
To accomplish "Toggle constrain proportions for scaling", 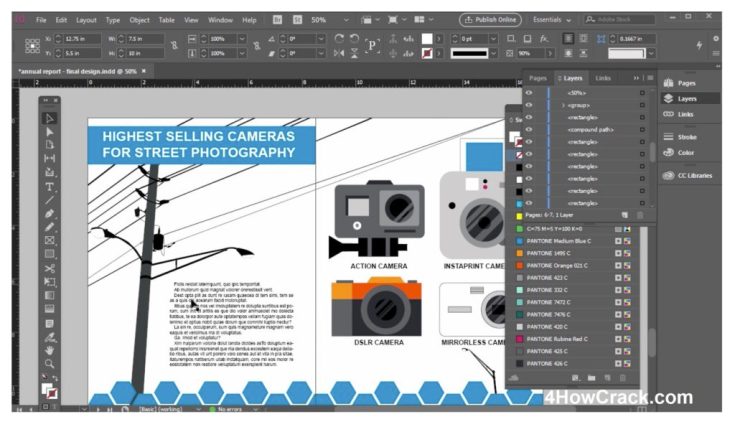I will (x=256, y=45).
